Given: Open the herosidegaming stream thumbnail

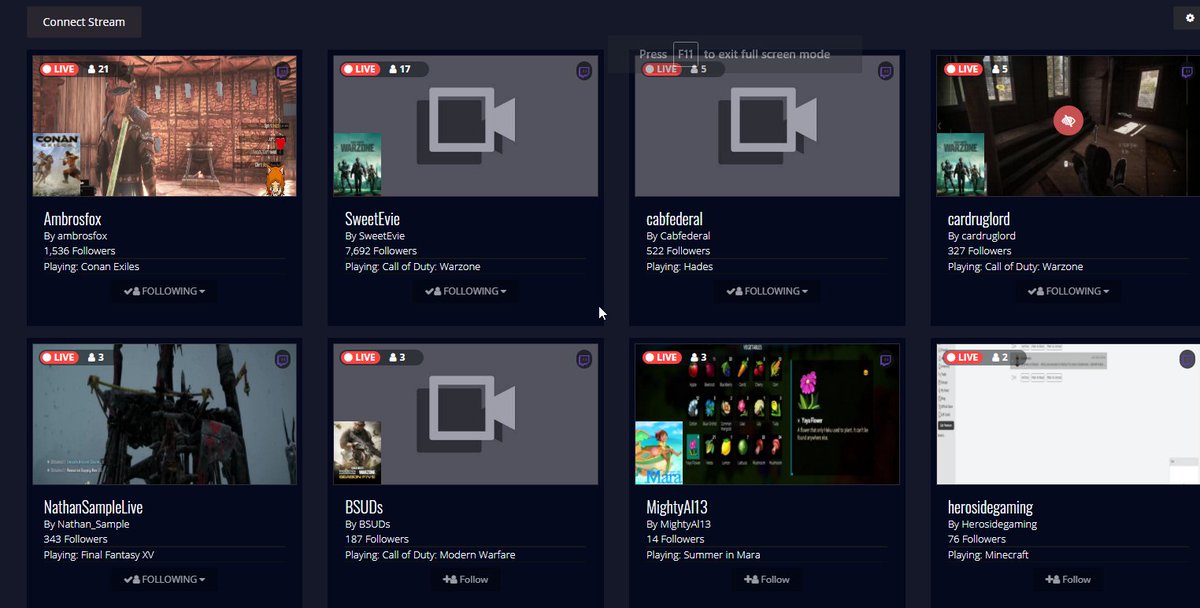Looking at the screenshot, I should [x=1068, y=414].
